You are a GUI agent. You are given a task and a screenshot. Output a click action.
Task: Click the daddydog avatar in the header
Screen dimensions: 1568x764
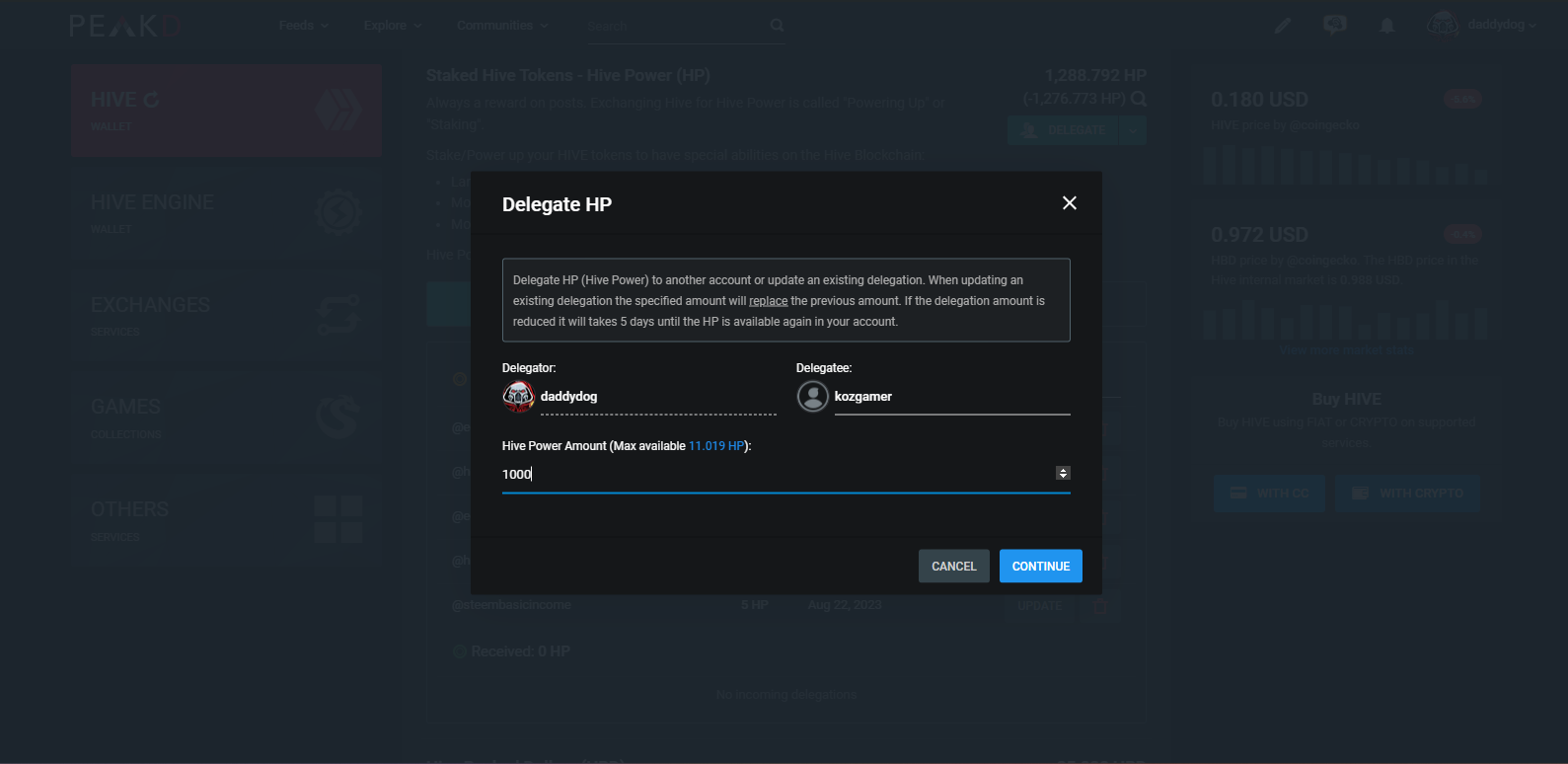pos(1443,25)
